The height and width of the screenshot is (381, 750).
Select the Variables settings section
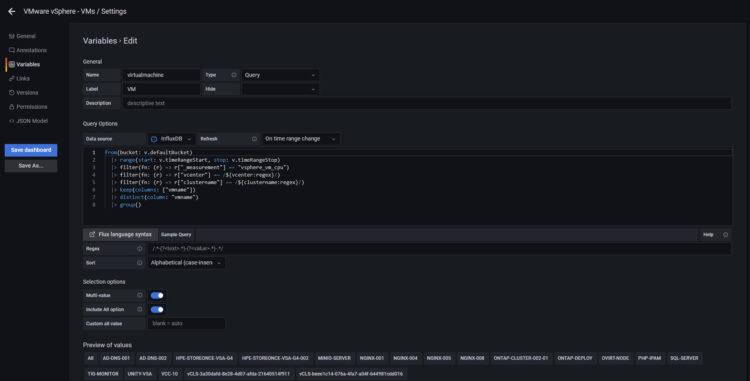24,64
